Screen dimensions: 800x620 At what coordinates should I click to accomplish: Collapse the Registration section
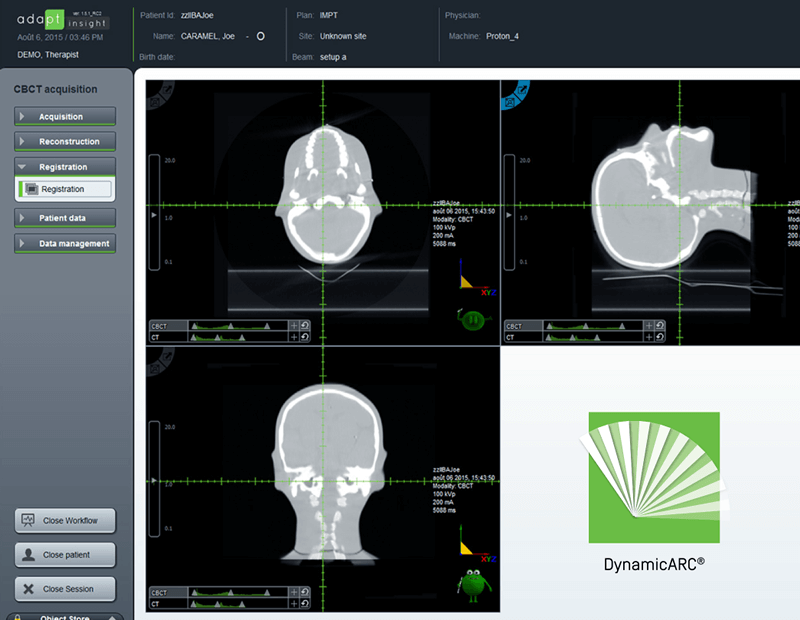tap(65, 167)
